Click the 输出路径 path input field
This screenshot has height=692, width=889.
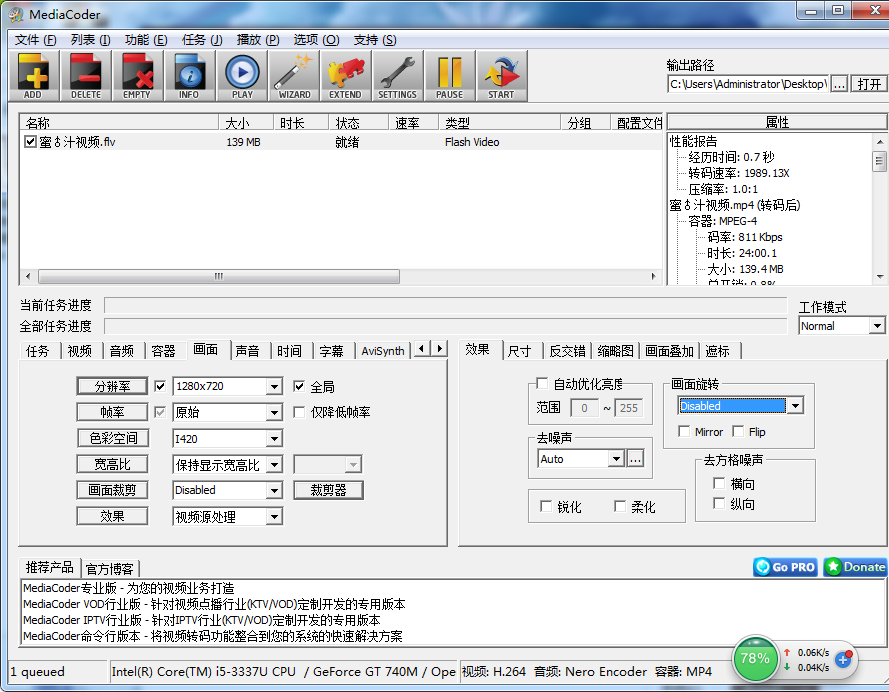pyautogui.click(x=748, y=84)
